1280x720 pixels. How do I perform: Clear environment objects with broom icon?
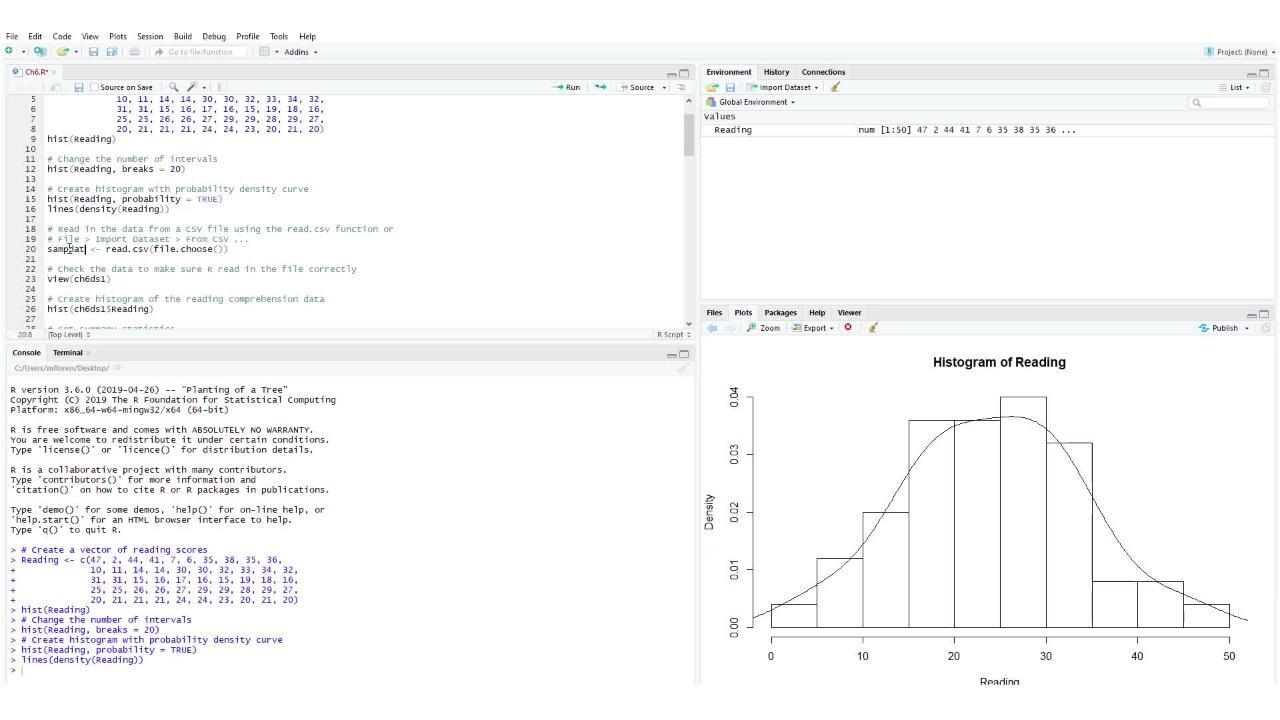tap(835, 87)
